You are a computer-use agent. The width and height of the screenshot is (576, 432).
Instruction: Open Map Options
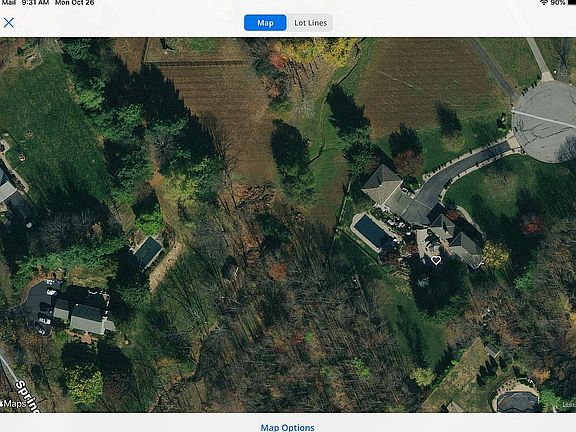[287, 428]
